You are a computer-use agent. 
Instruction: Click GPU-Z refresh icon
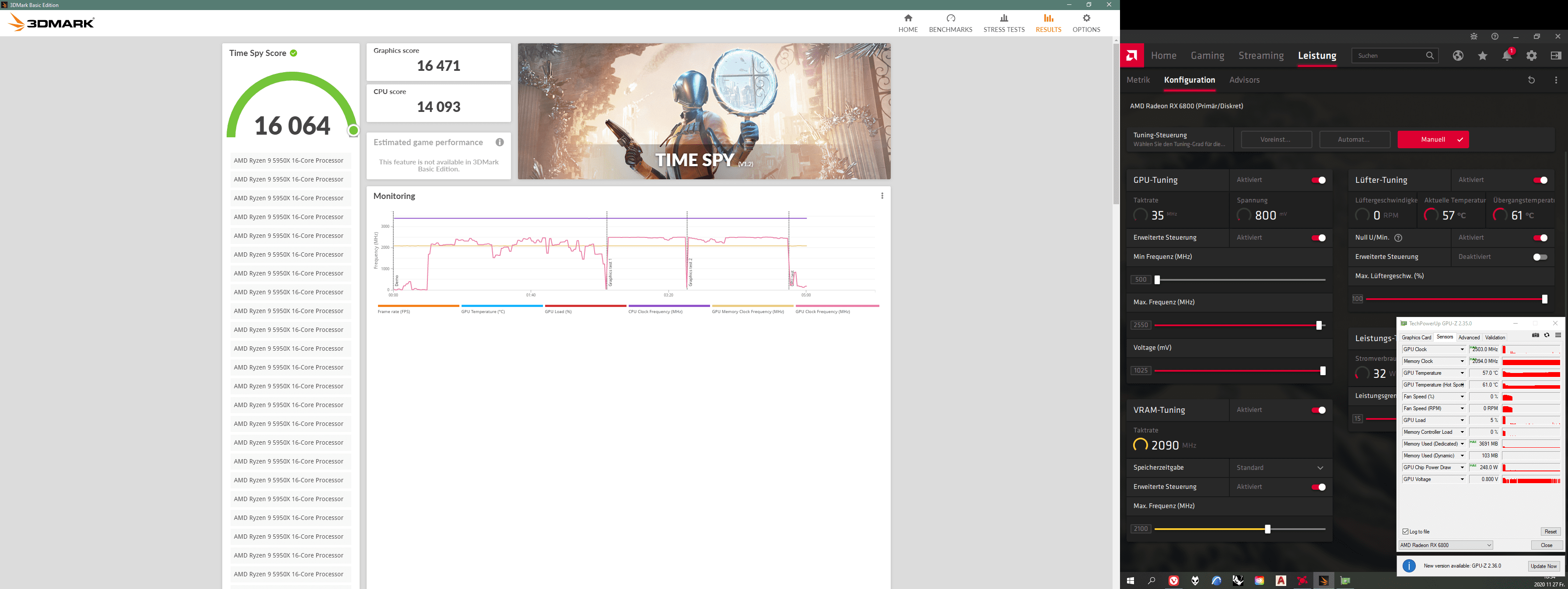1547,335
